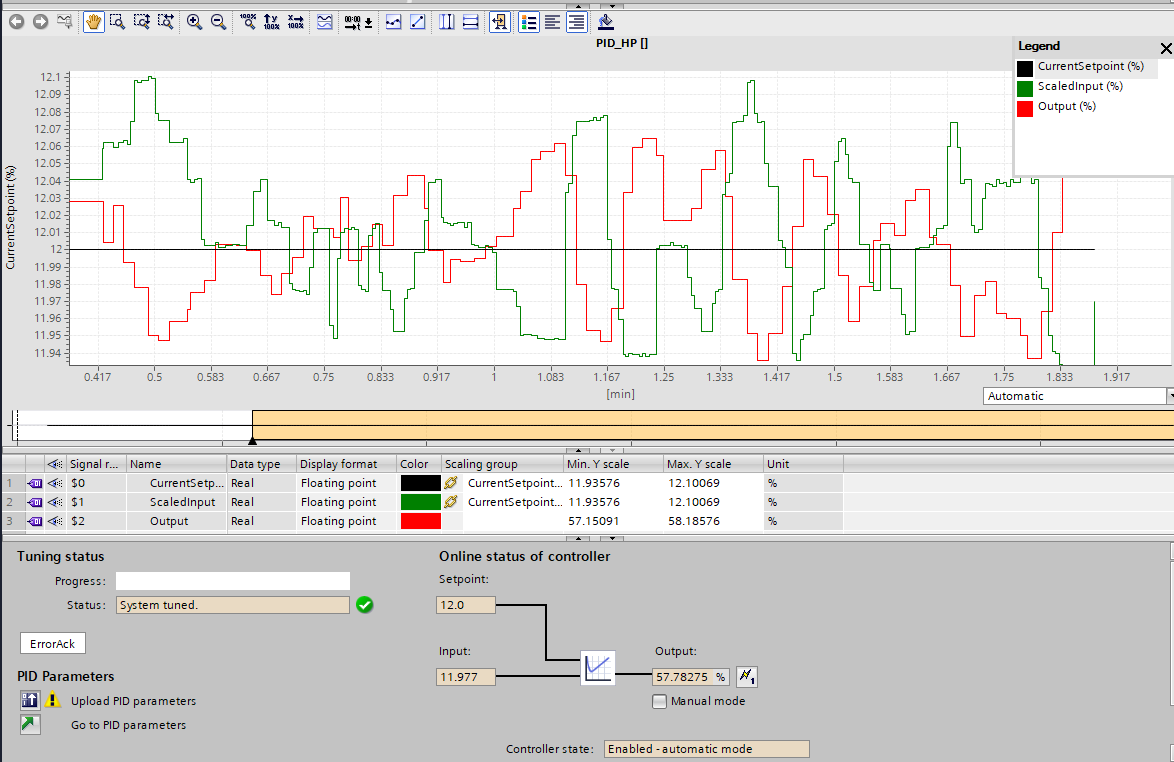Toggle the show legend toolbar button
Image resolution: width=1174 pixels, height=762 pixels.
click(x=528, y=21)
